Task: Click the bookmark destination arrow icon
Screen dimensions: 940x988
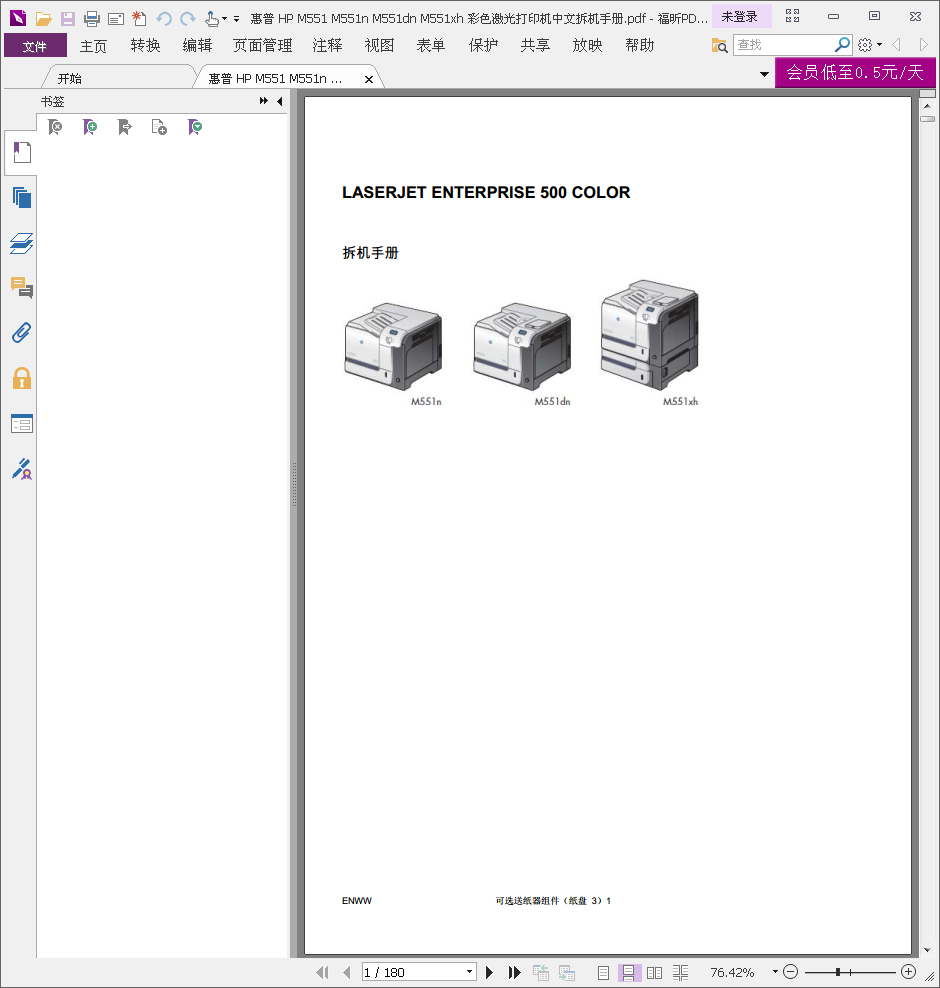Action: (x=125, y=127)
